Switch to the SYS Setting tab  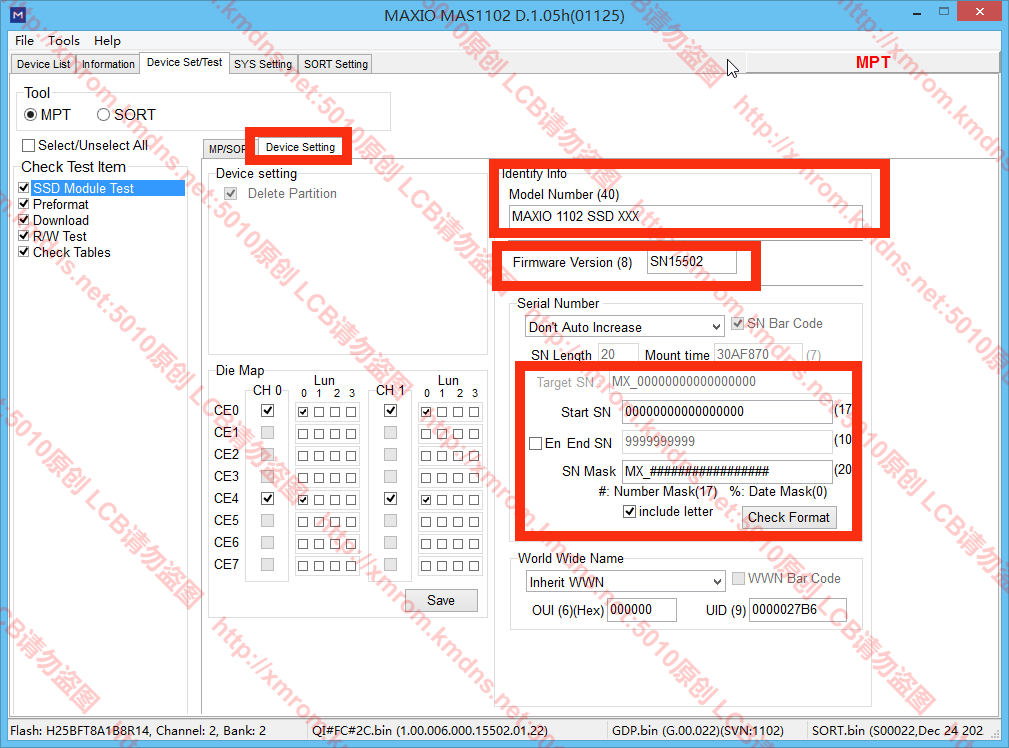pos(262,64)
